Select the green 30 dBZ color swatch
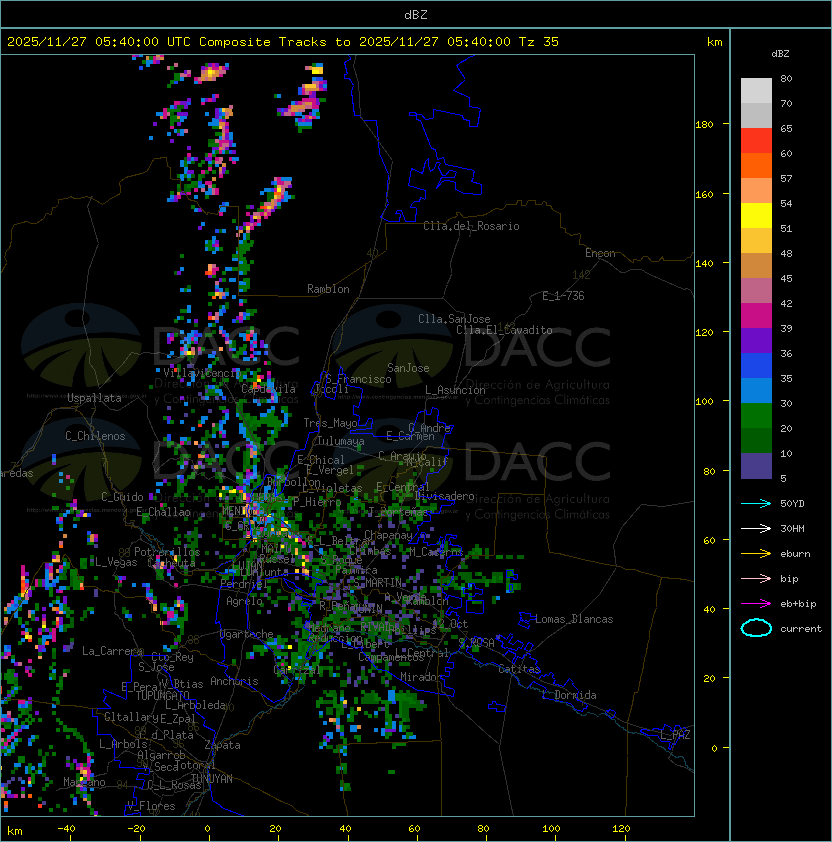Screen dimensions: 832x842 [x=756, y=416]
